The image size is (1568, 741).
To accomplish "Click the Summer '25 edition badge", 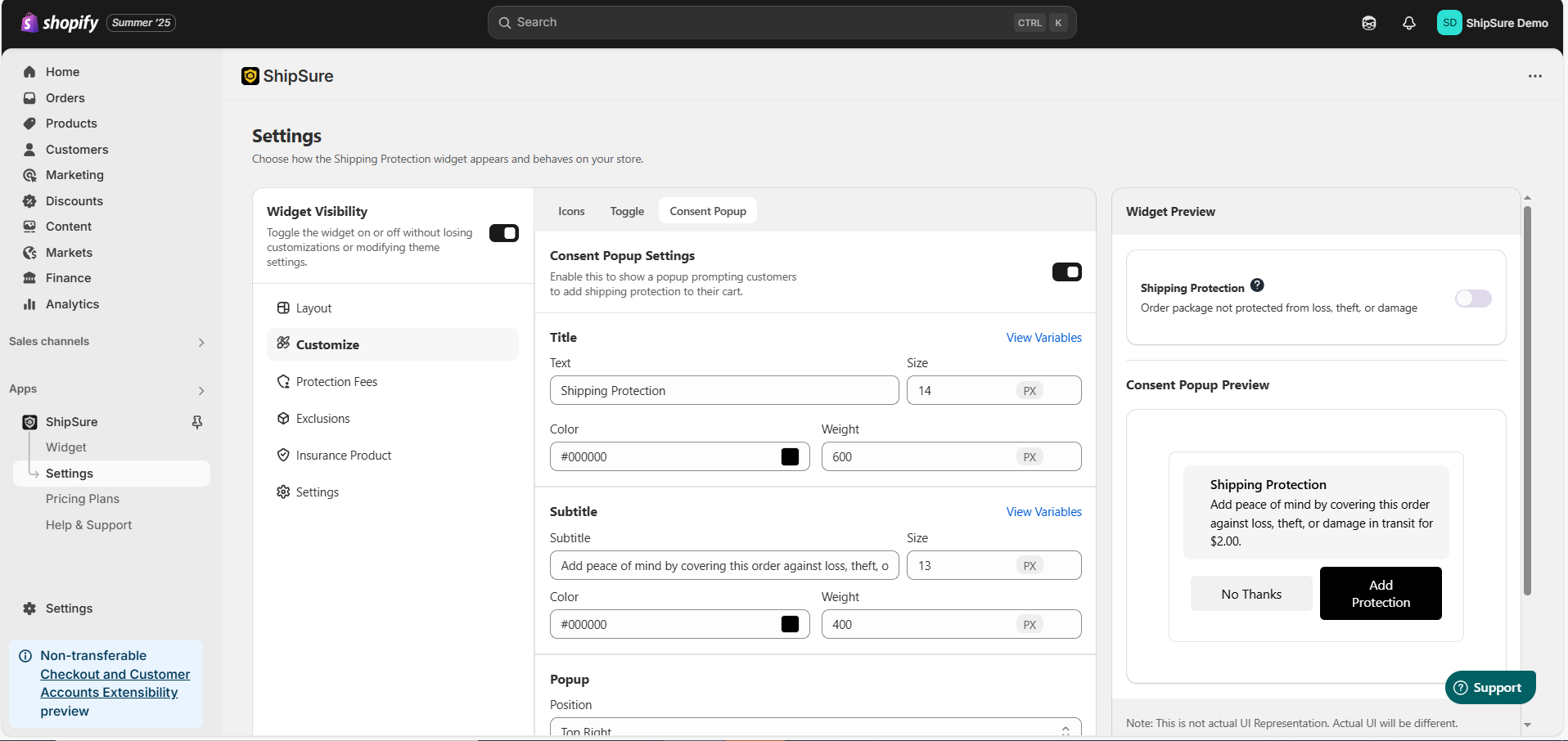I will (141, 23).
